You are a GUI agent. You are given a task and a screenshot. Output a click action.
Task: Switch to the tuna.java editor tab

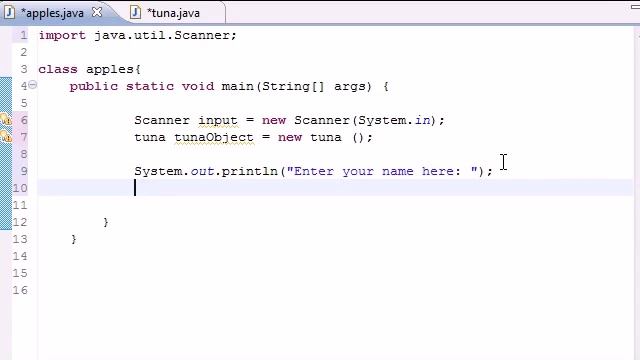tap(173, 13)
